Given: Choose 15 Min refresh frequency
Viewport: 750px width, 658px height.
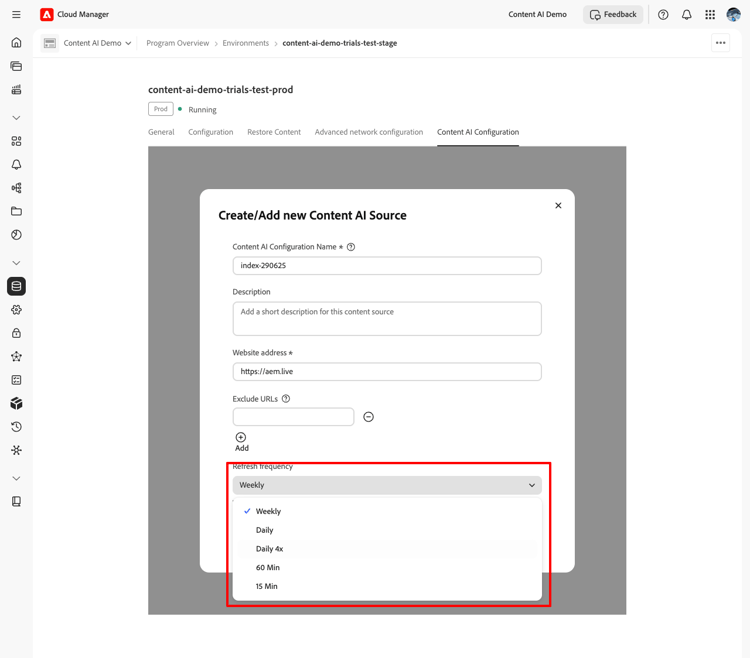Looking at the screenshot, I should click(x=387, y=586).
